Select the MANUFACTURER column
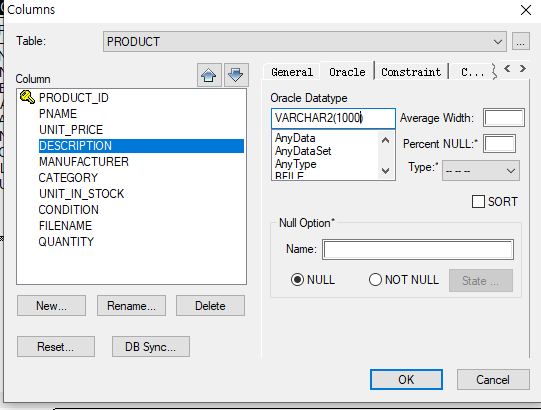 pyautogui.click(x=83, y=162)
